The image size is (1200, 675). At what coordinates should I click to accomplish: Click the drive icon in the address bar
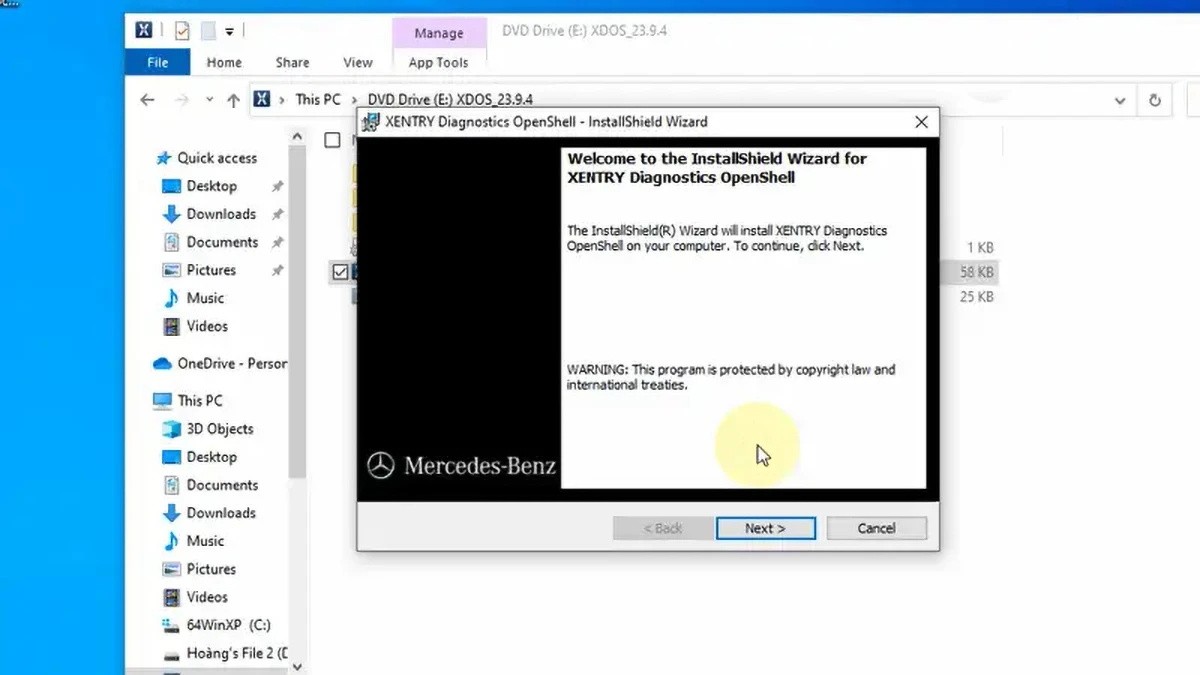tap(262, 100)
